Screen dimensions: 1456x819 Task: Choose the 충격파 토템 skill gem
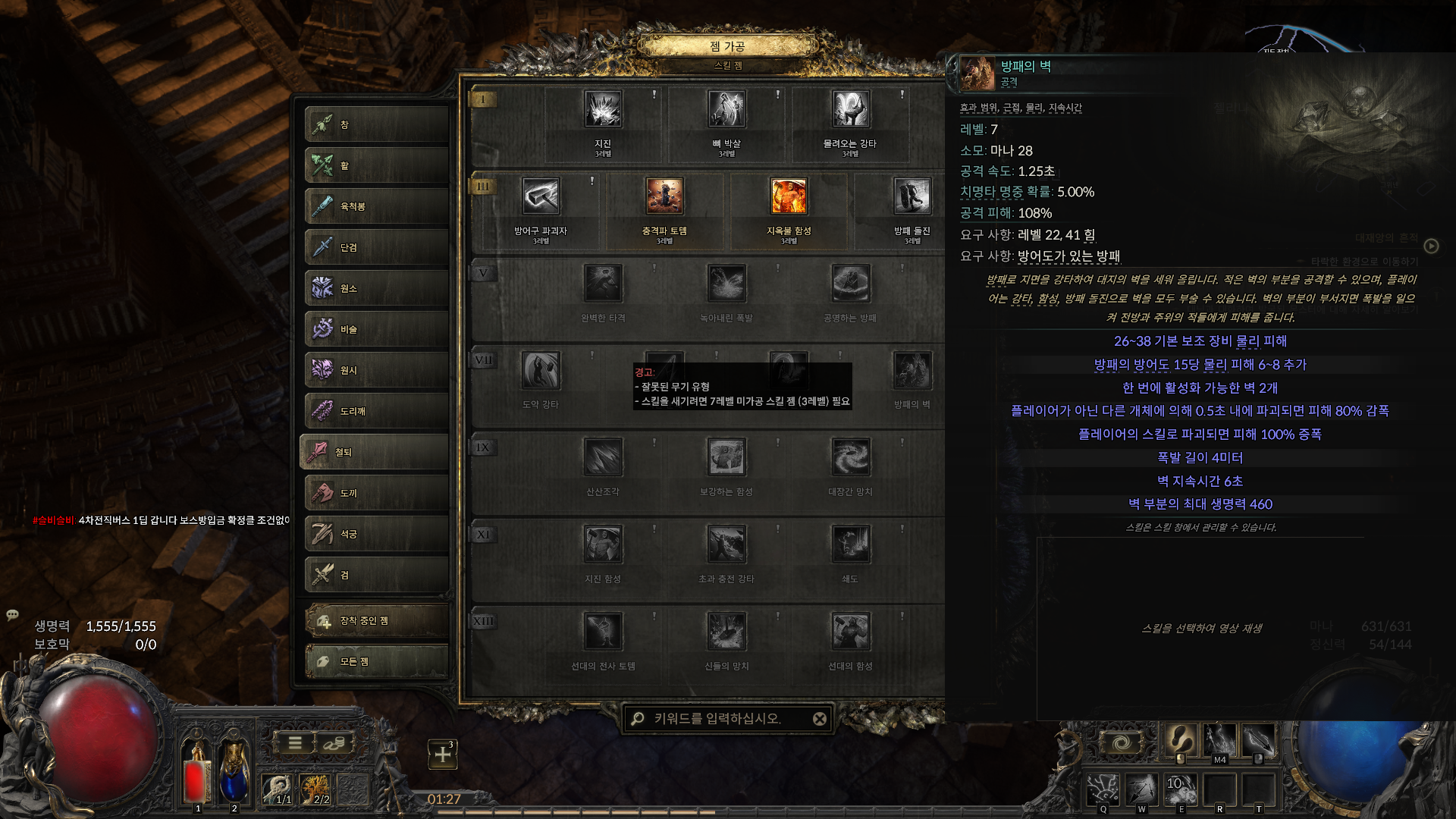664,196
